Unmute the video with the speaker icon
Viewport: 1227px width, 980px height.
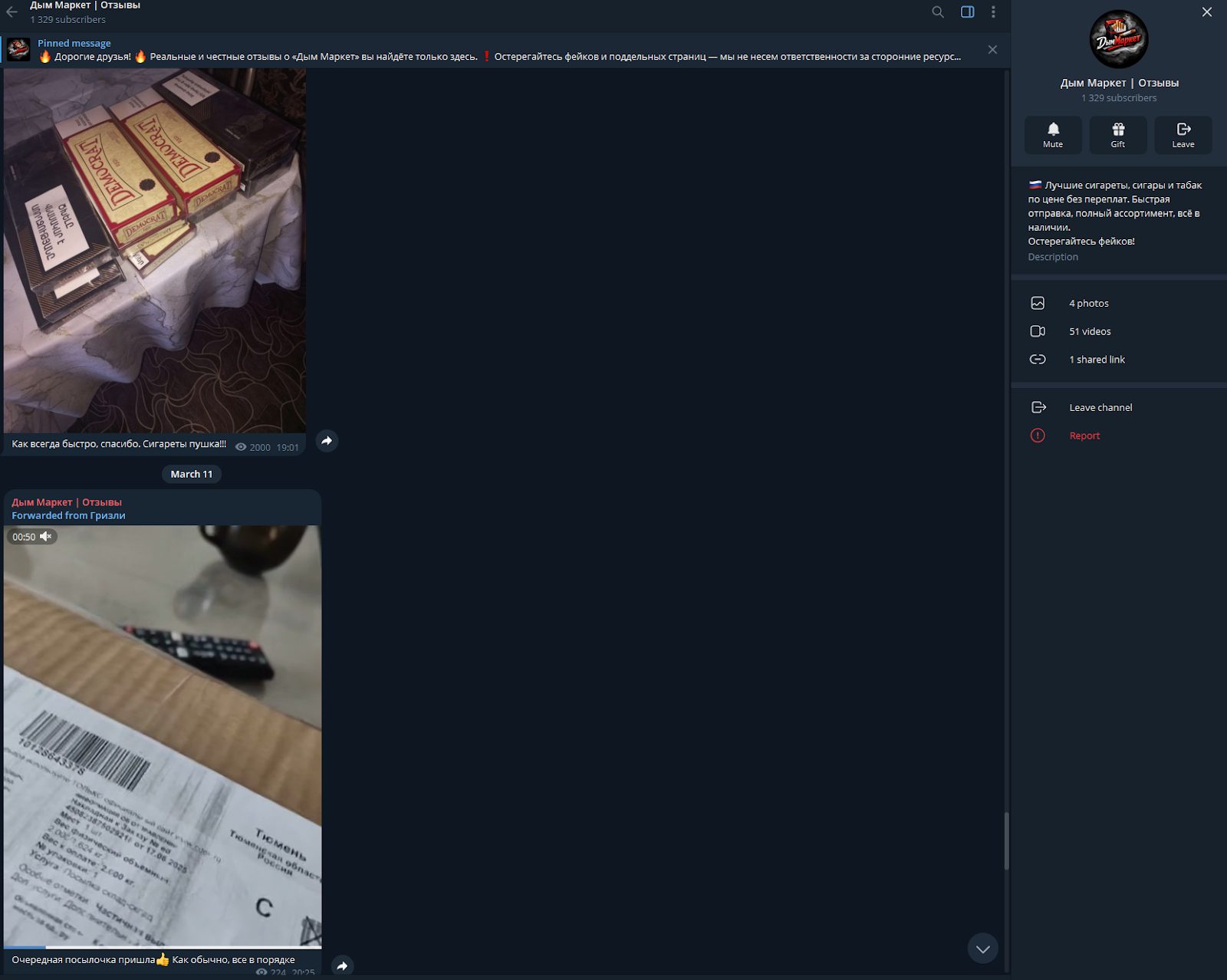[x=46, y=537]
